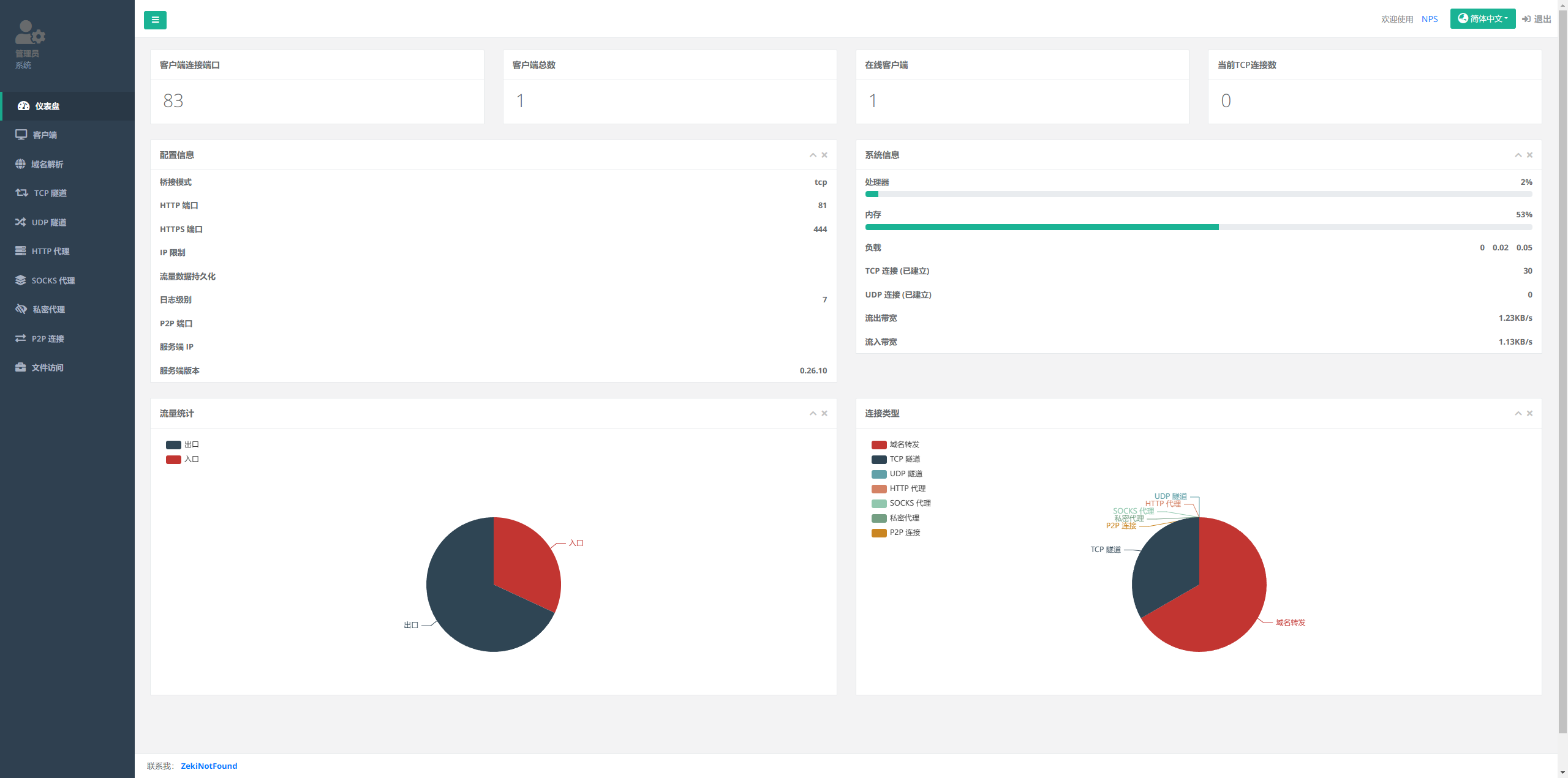Collapse the 流量统计 panel
Viewport: 1568px width, 778px height.
click(813, 413)
